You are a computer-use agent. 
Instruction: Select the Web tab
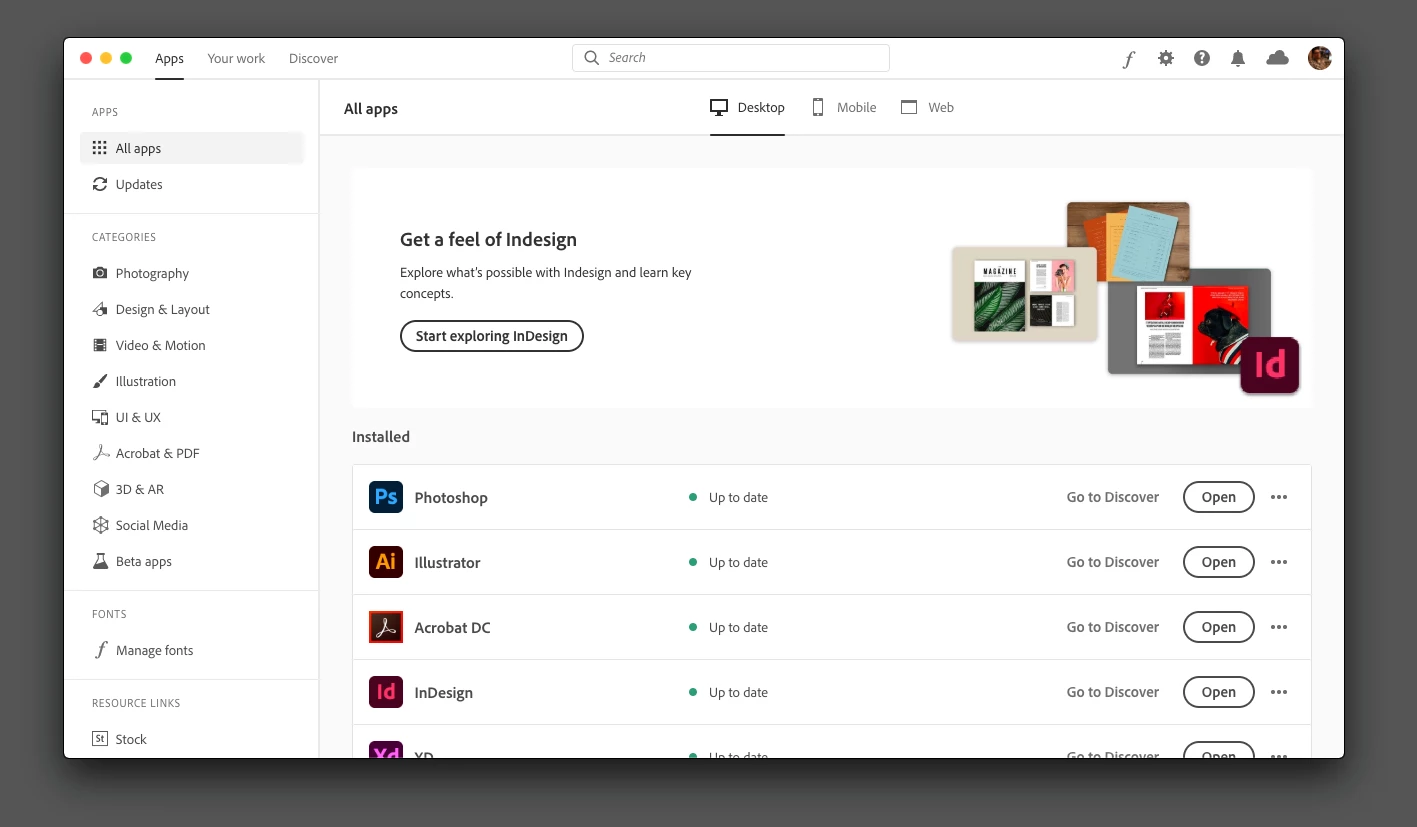click(x=927, y=107)
